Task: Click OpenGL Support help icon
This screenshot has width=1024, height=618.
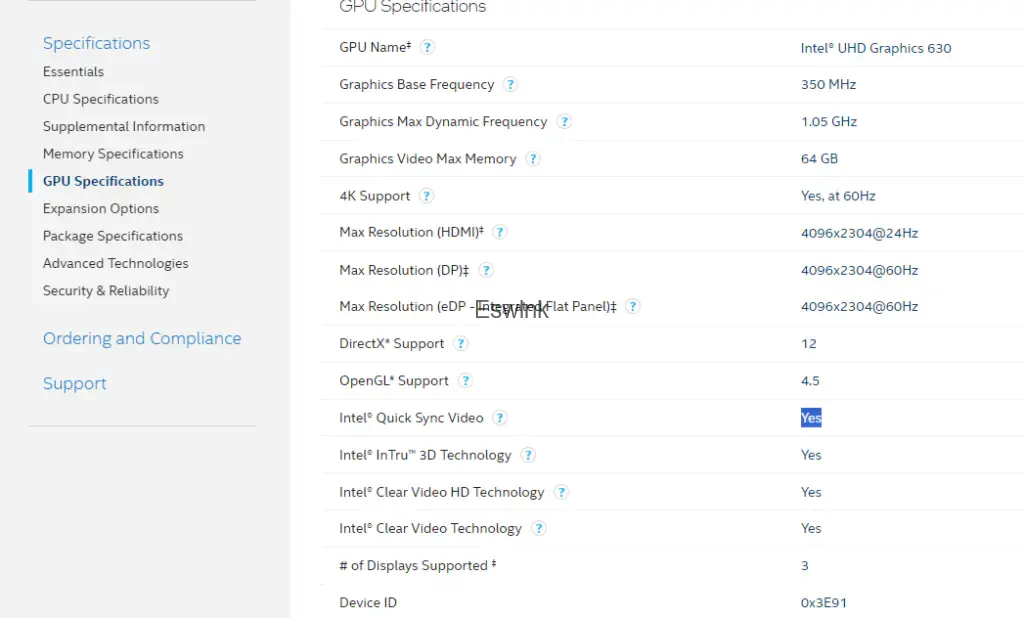Action: click(465, 381)
